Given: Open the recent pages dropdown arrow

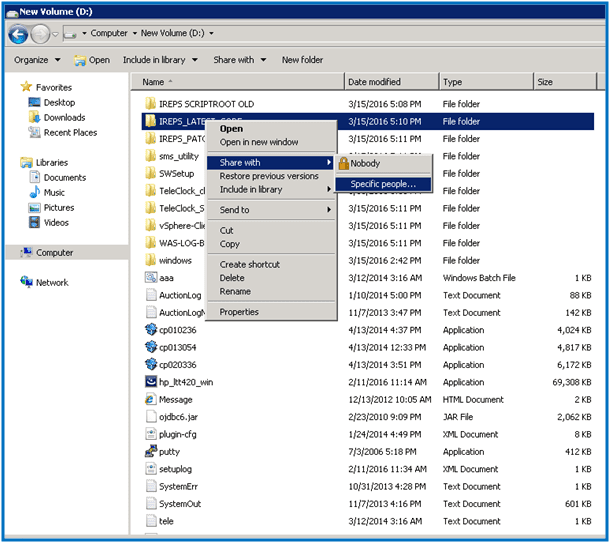Looking at the screenshot, I should tap(55, 34).
